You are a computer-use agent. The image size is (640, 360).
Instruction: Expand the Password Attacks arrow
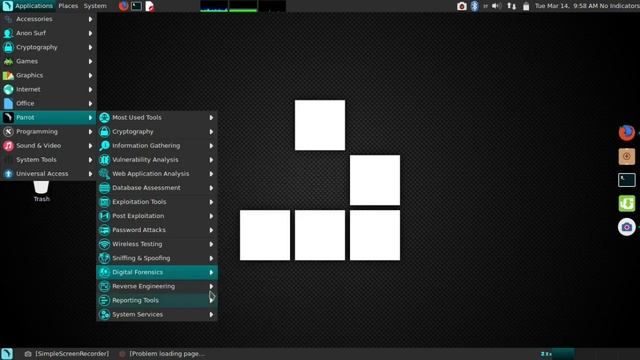211,230
